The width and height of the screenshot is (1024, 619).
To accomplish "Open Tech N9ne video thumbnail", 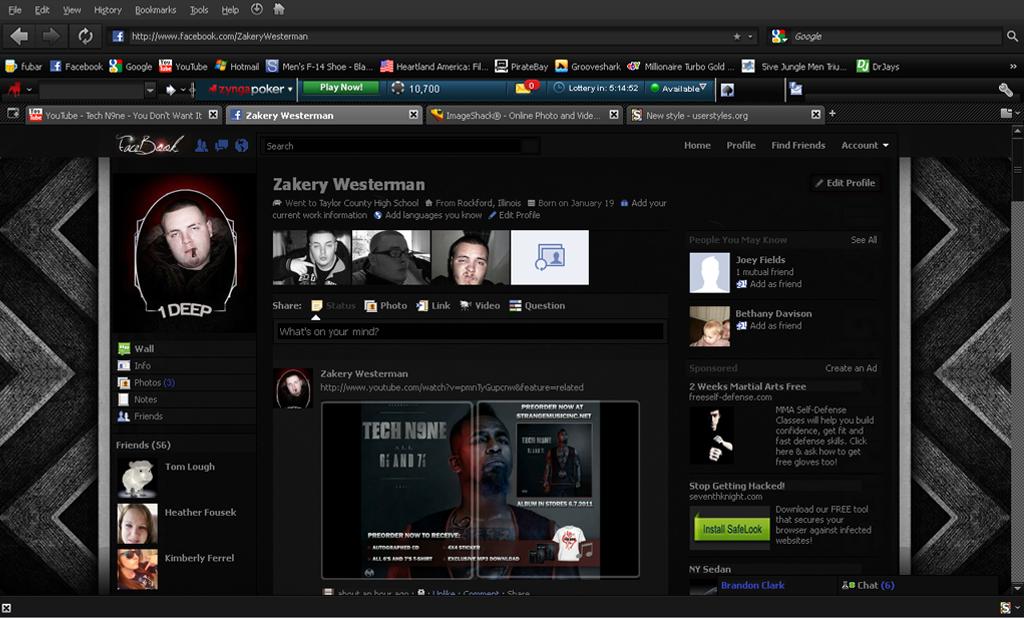I will pos(480,490).
